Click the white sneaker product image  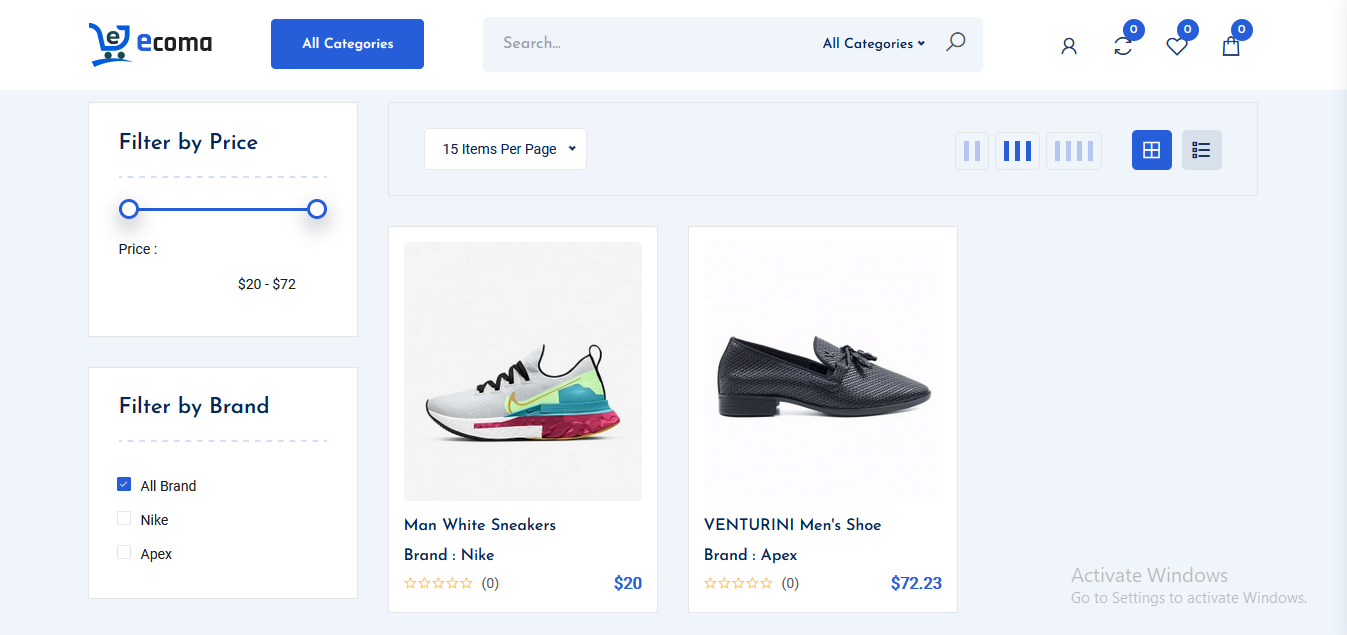pos(523,371)
